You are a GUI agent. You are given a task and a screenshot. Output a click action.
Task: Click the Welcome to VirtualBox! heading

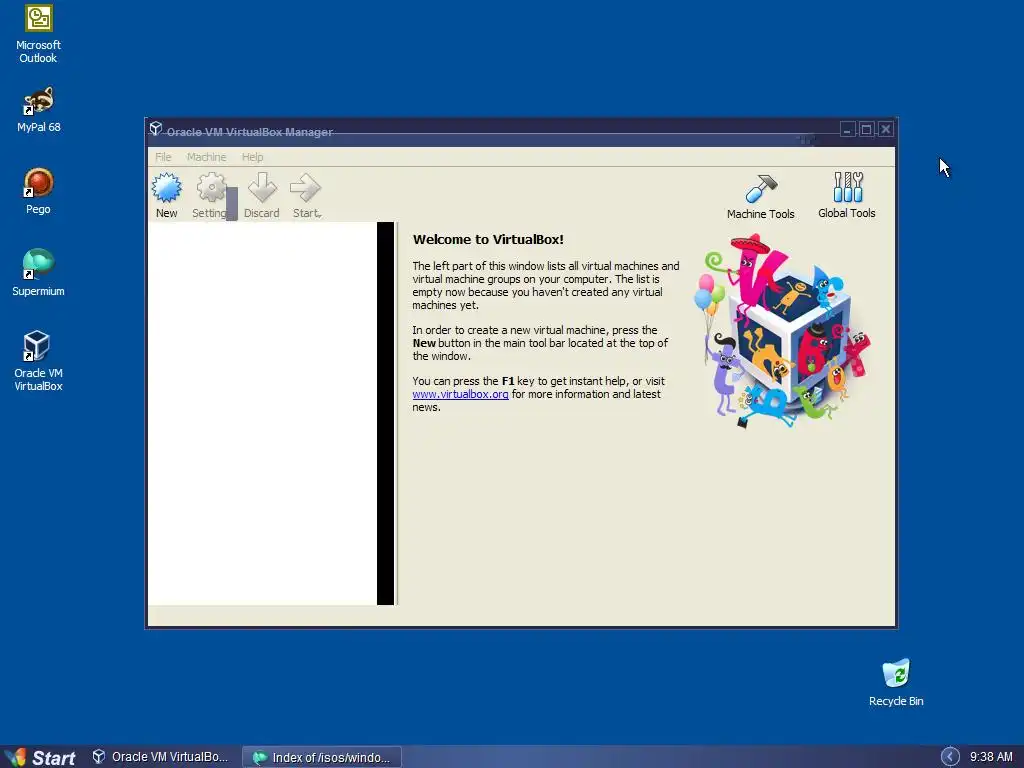[x=488, y=240]
